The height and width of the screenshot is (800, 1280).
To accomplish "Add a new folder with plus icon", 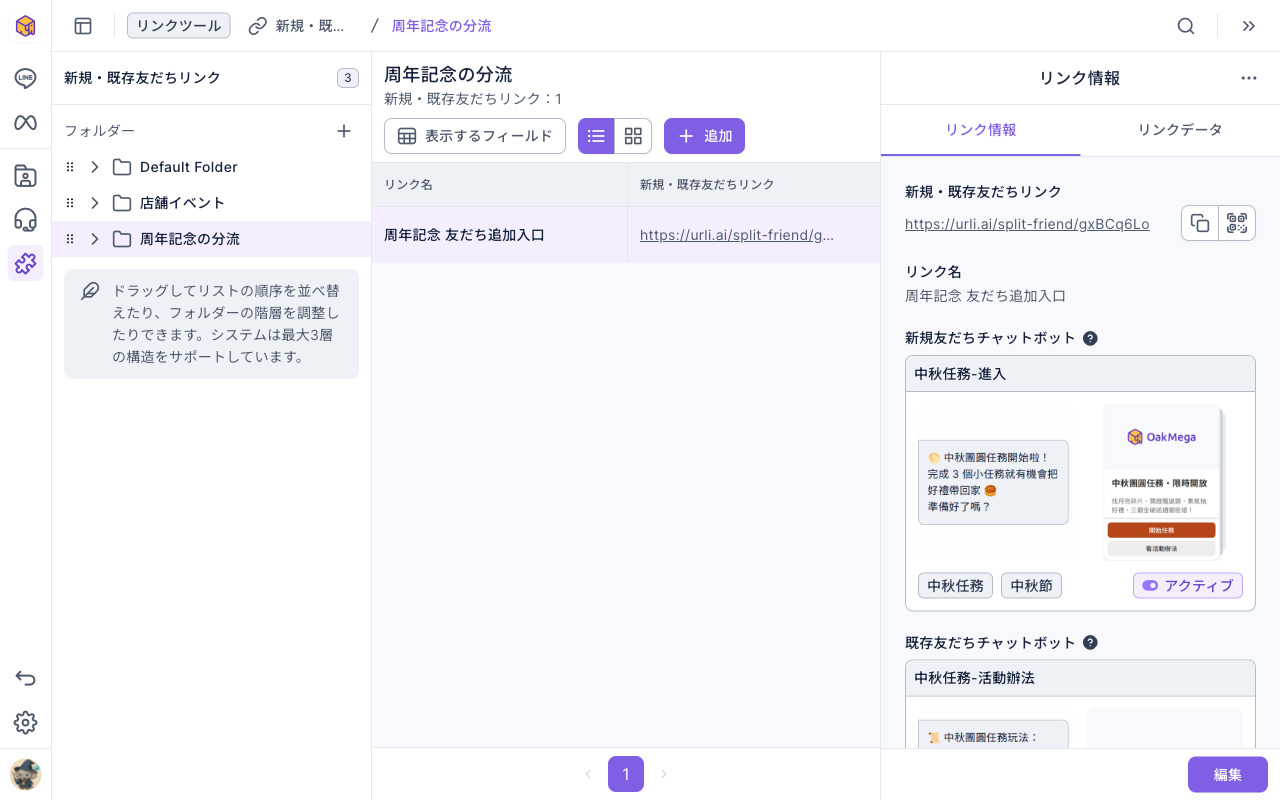I will [x=344, y=131].
